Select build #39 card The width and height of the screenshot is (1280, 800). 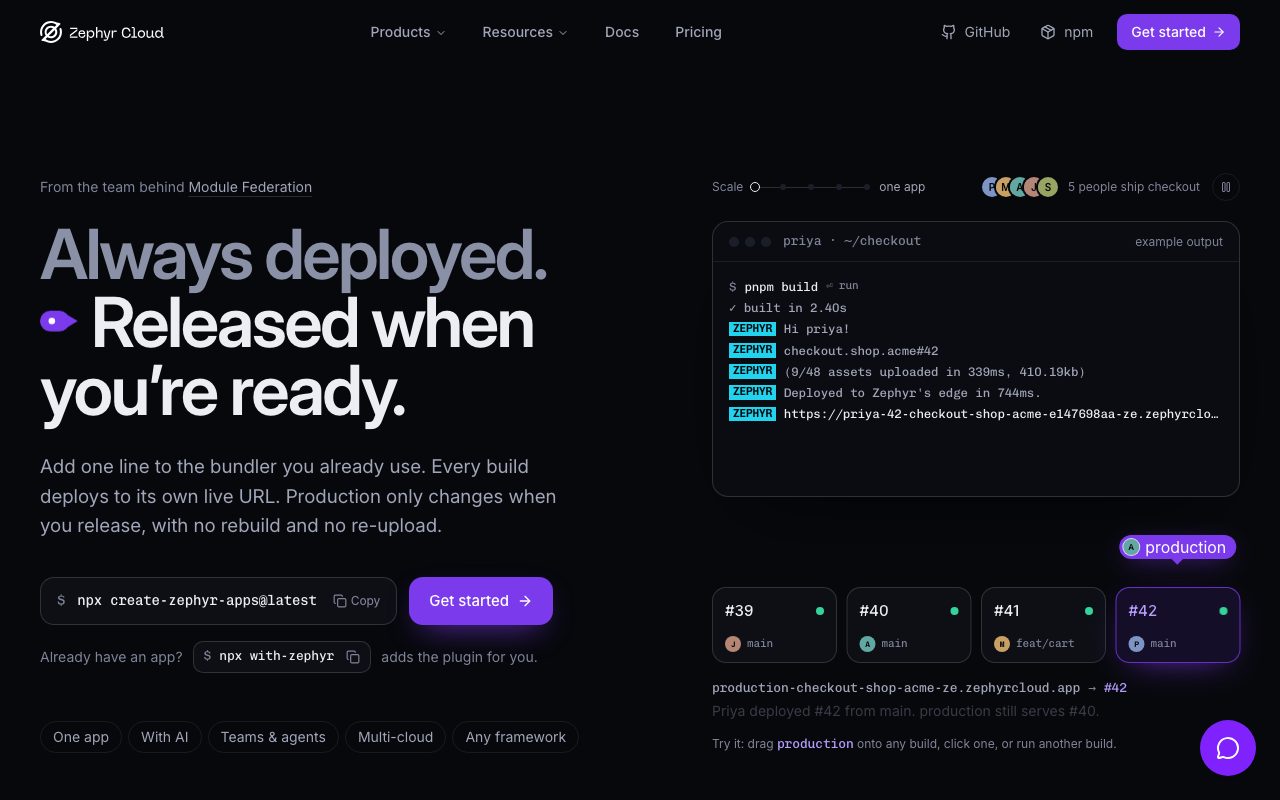(774, 625)
